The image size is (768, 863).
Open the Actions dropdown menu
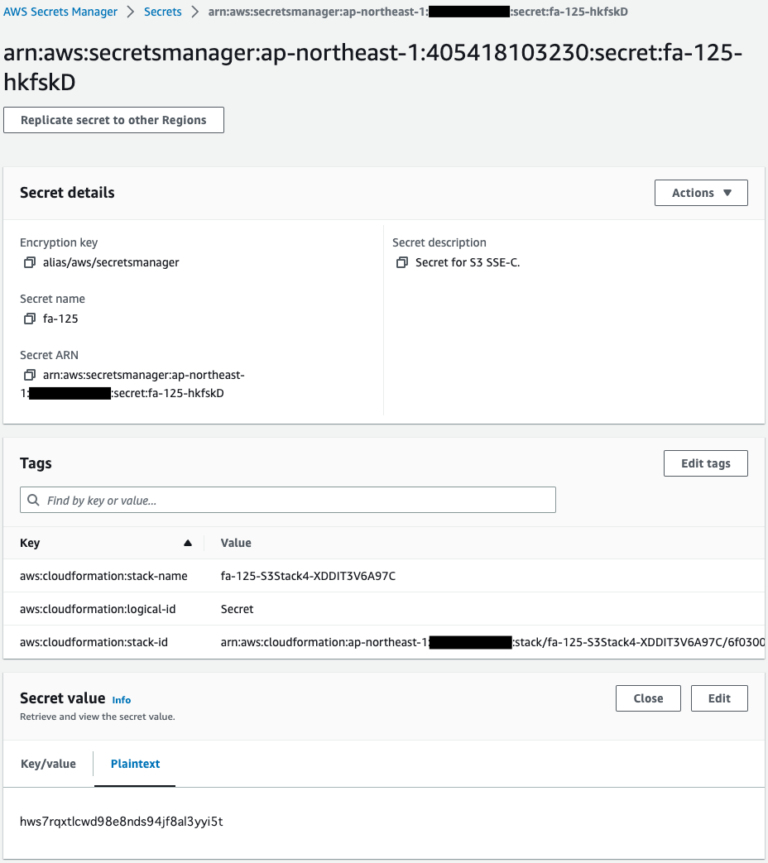(701, 193)
